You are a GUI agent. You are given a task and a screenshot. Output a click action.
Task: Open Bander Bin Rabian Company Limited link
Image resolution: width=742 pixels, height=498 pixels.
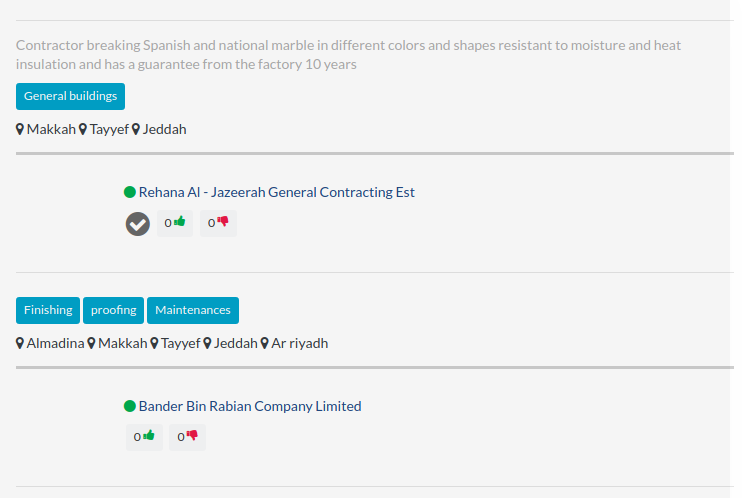point(250,406)
